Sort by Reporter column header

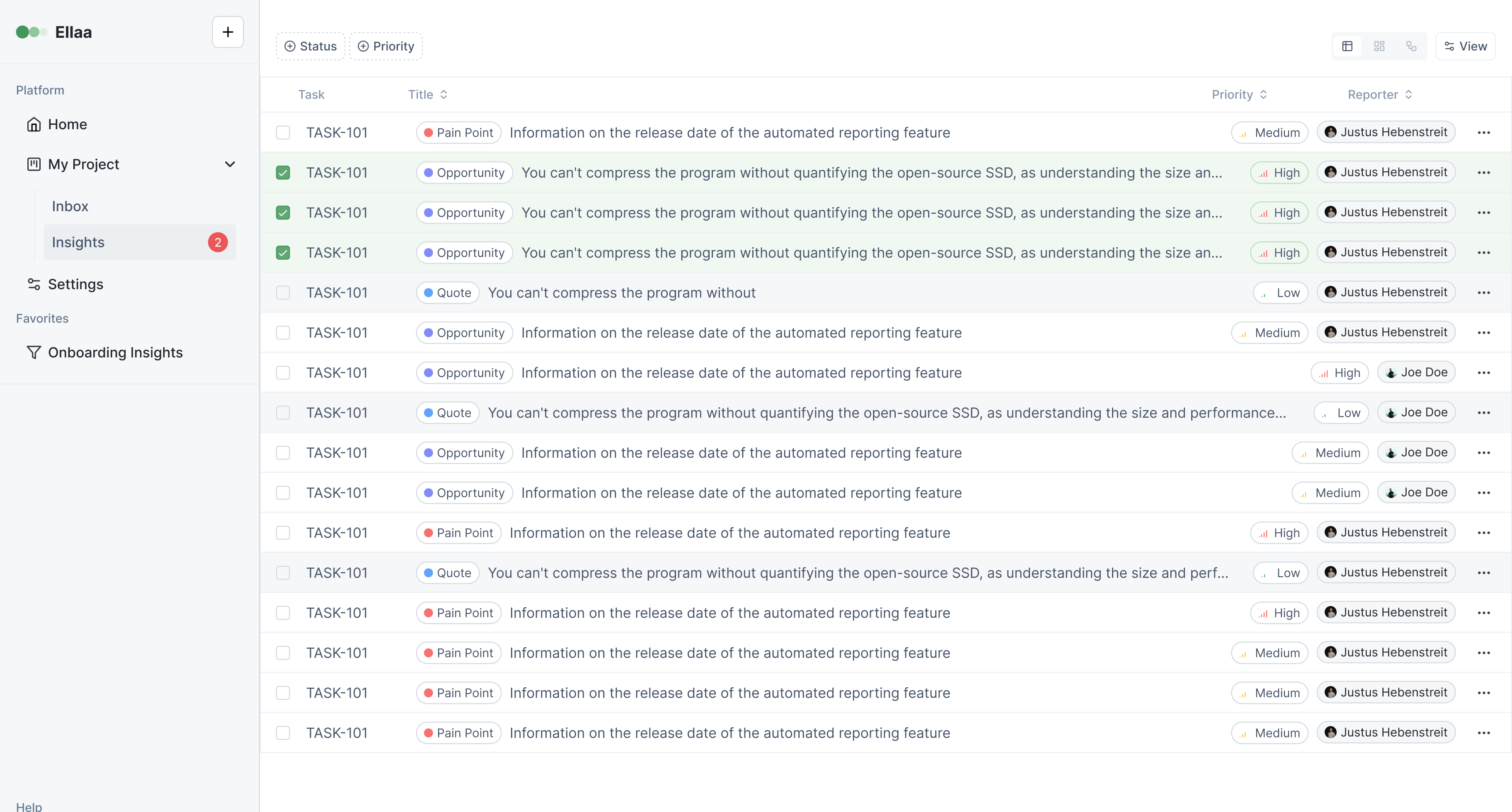coord(1380,94)
